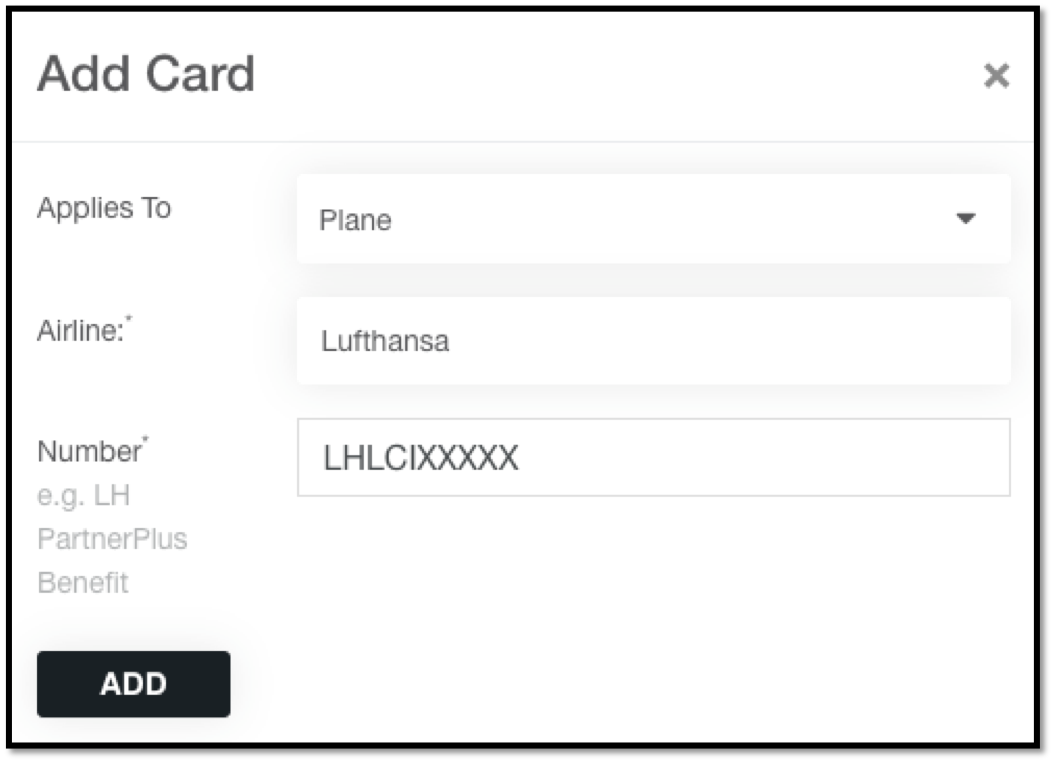Viewport: 1052px width, 760px height.
Task: Click the e.g. LH example text
Action: point(83,496)
